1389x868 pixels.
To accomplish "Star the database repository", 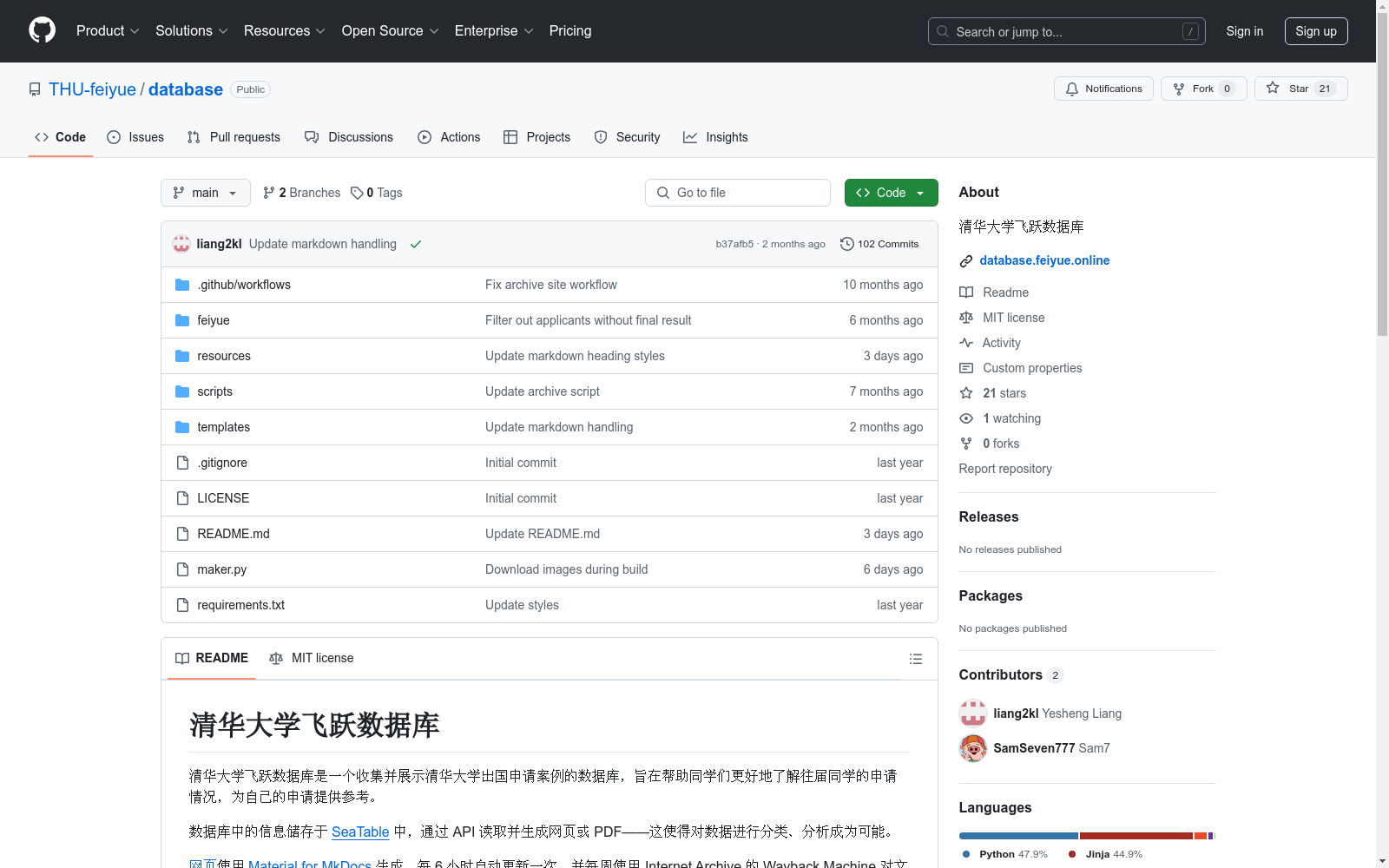I will (x=1300, y=89).
